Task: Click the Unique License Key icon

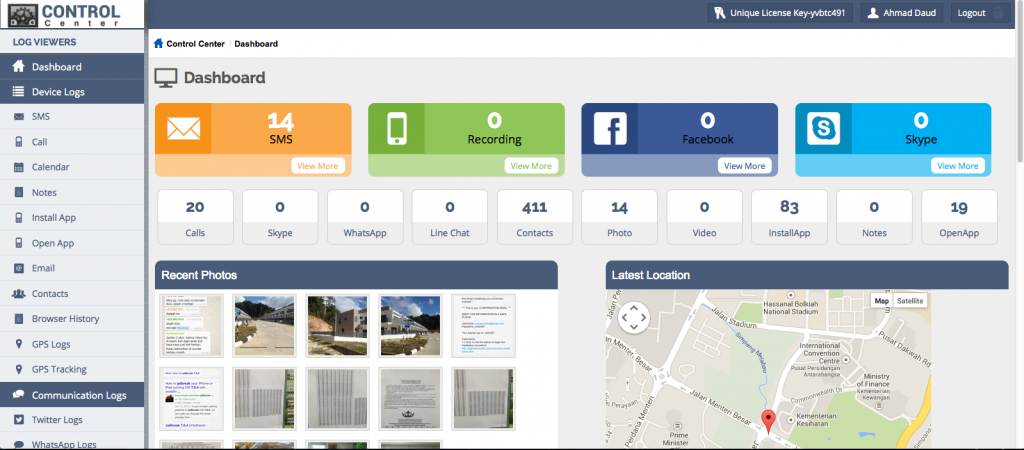Action: coord(719,13)
